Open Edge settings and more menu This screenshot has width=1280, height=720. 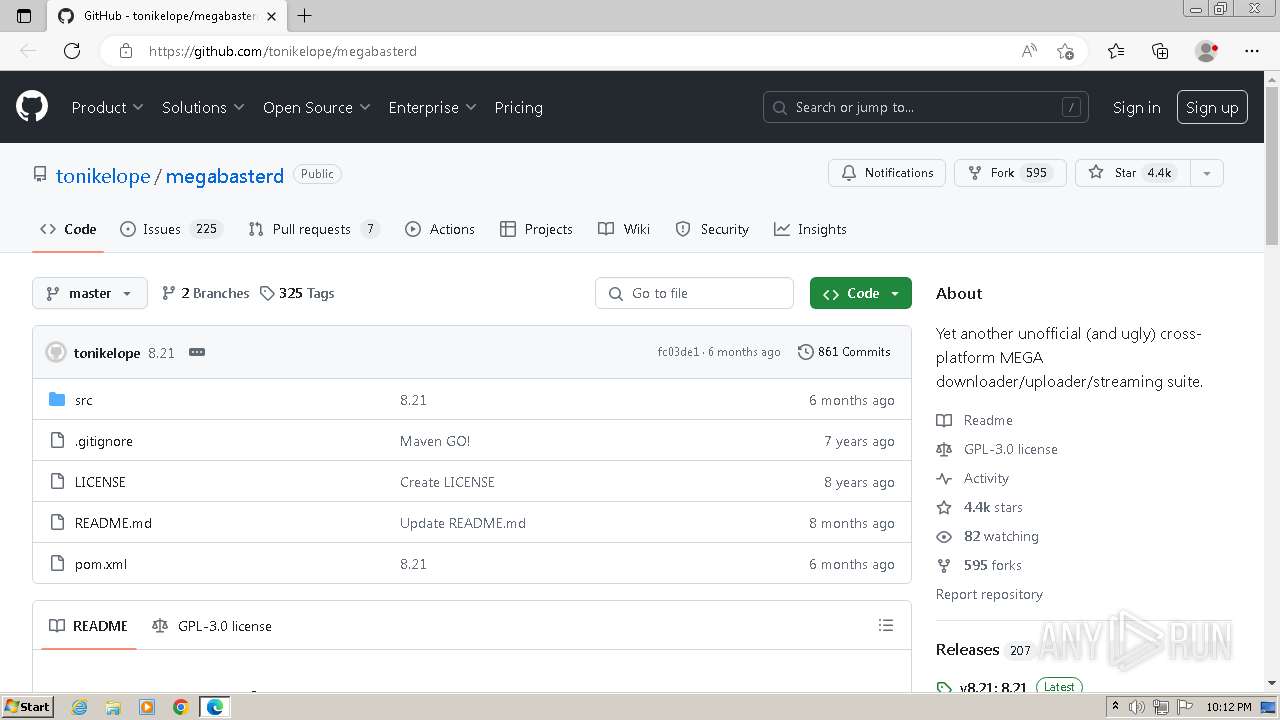point(1252,51)
